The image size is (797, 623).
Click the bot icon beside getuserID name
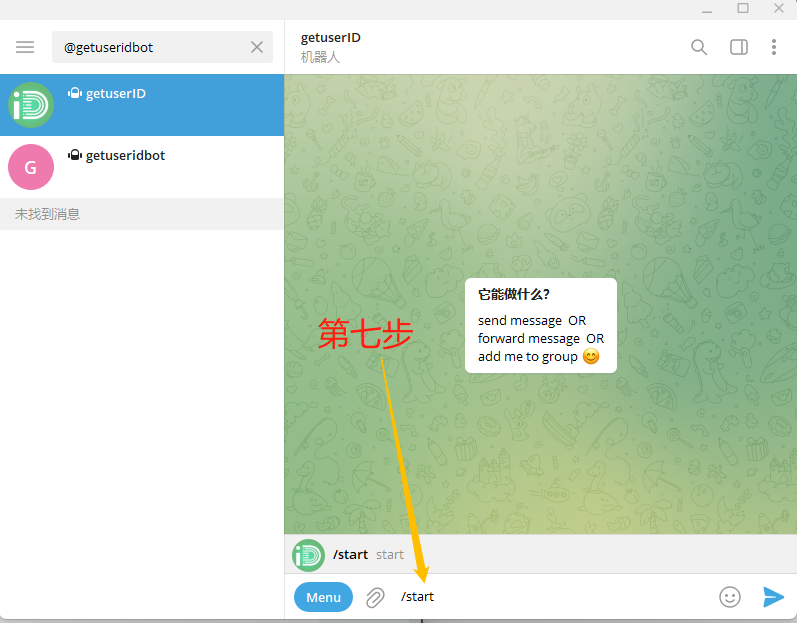[x=75, y=93]
